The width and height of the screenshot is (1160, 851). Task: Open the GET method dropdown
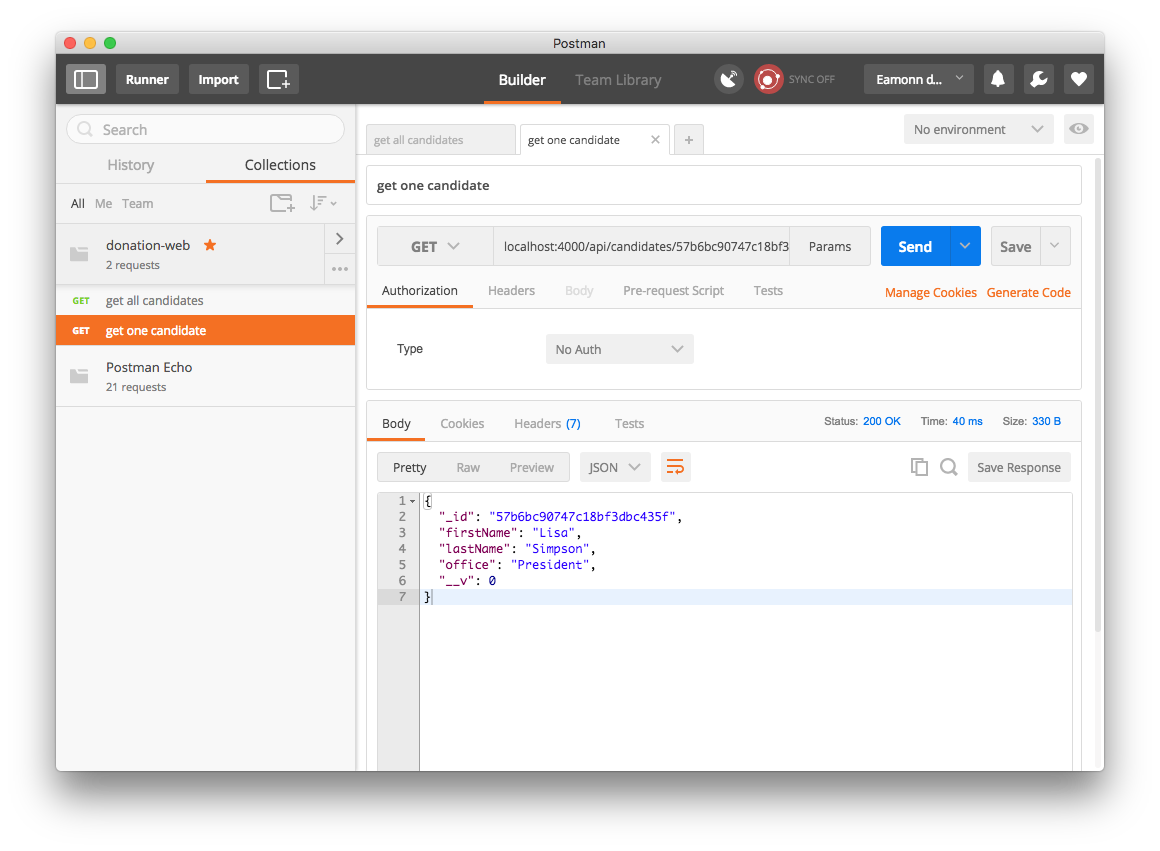[x=435, y=246]
